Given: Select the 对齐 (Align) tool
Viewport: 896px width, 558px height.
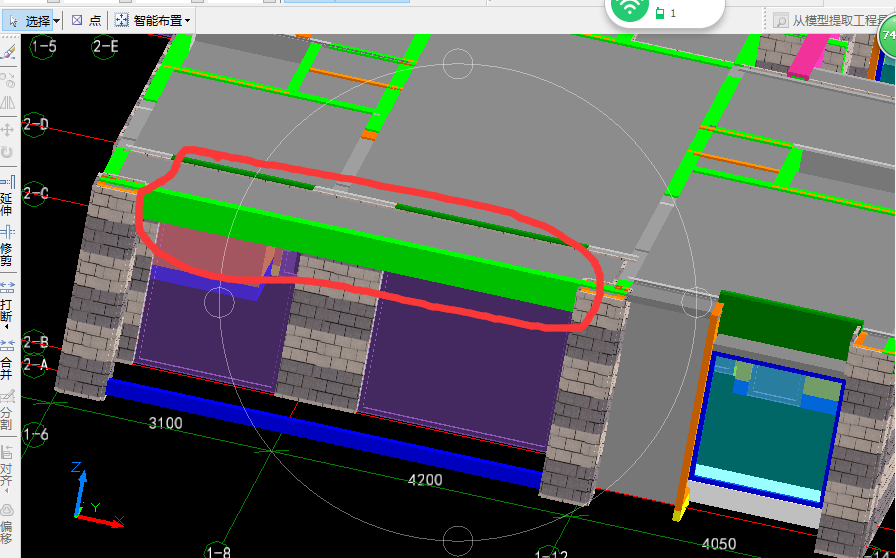Looking at the screenshot, I should pos(7,464).
